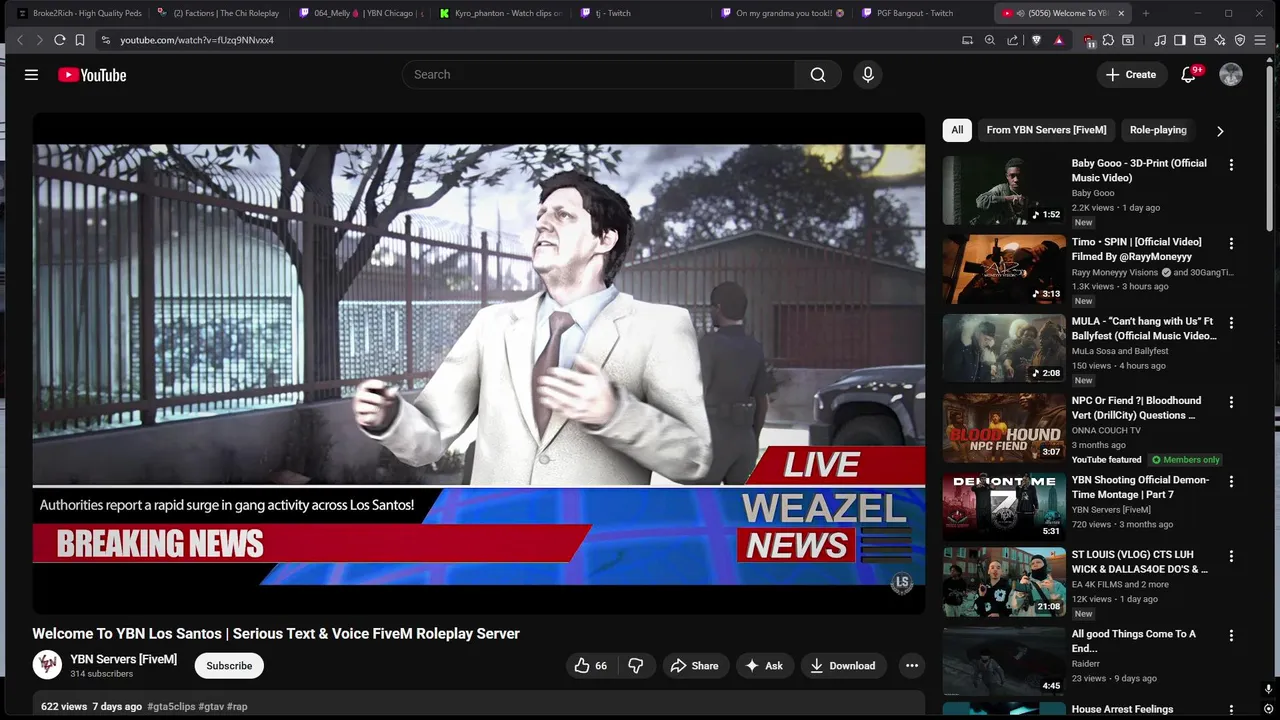1280x720 pixels.
Task: Share this page from the address bar icon
Action: click(1012, 40)
